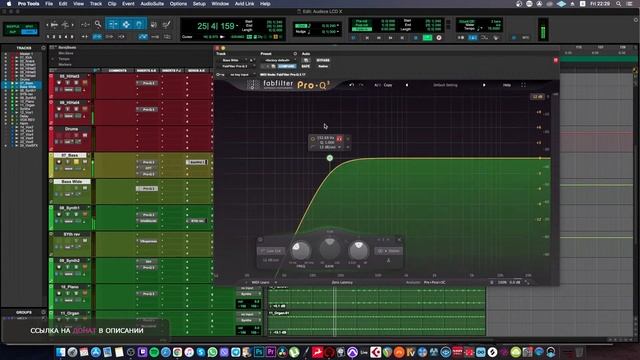Open the Stereo placement dropdown in band controls

tap(388, 251)
